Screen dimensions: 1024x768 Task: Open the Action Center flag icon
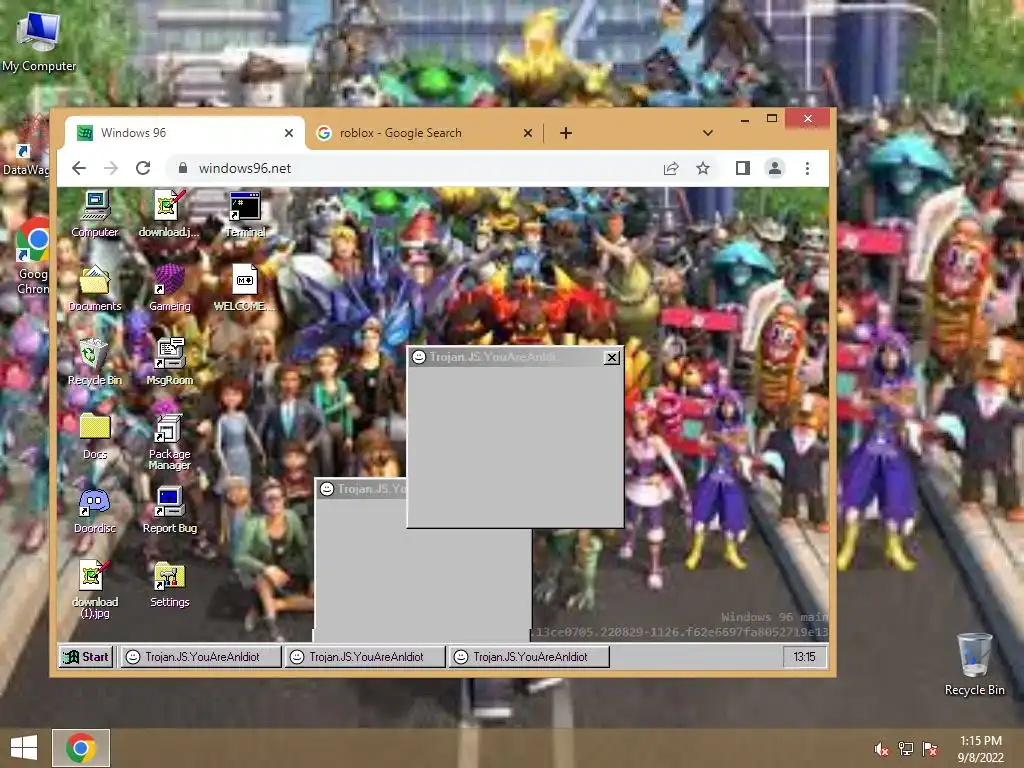(x=930, y=749)
